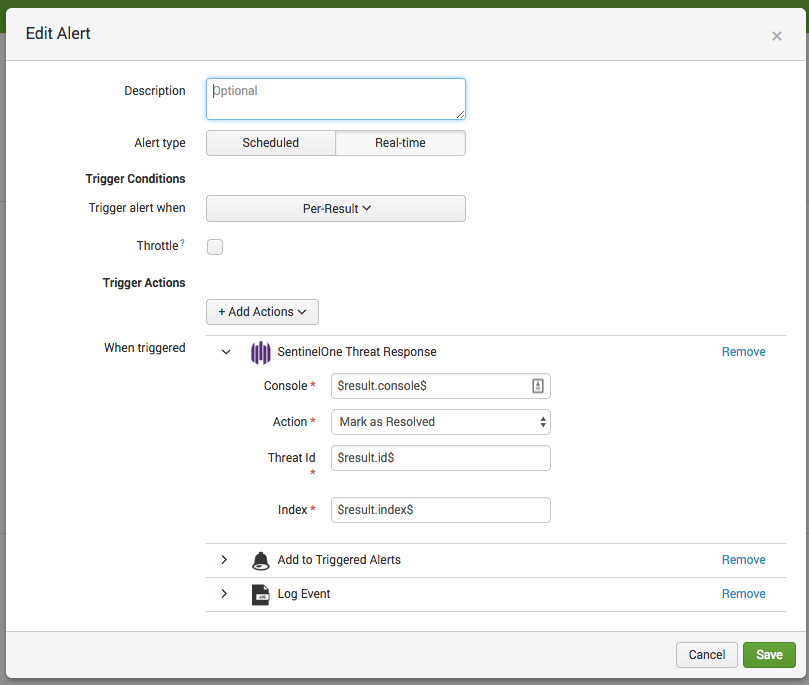
Task: Expand the Log Event action
Action: (224, 594)
